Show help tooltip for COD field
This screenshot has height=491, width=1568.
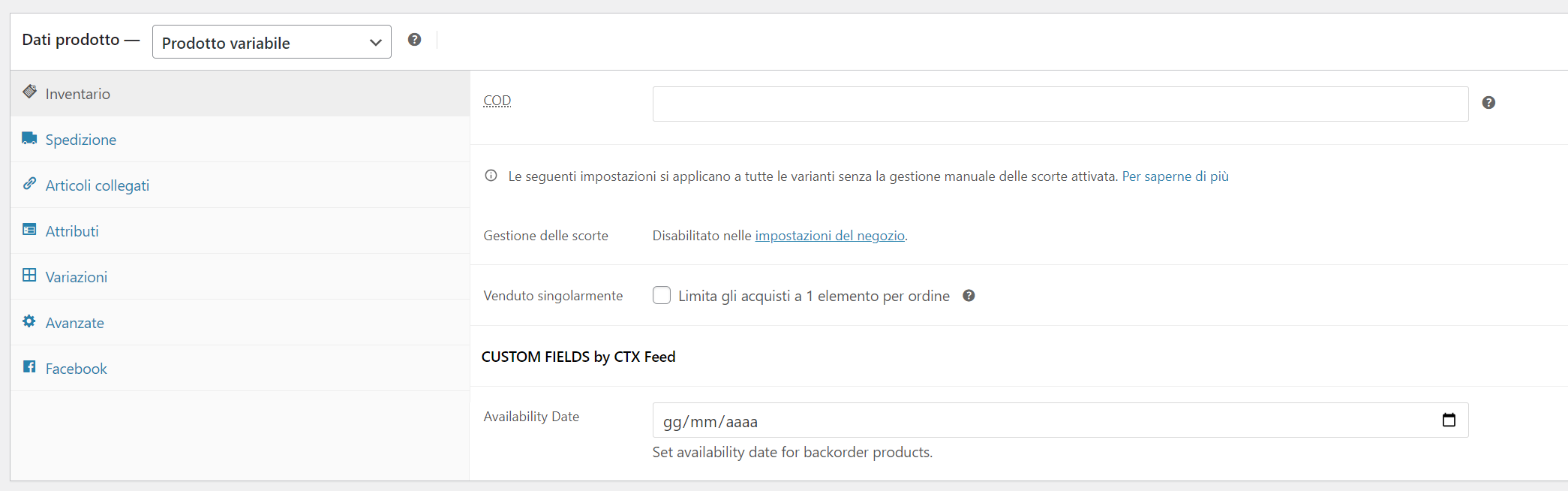pyautogui.click(x=1488, y=103)
